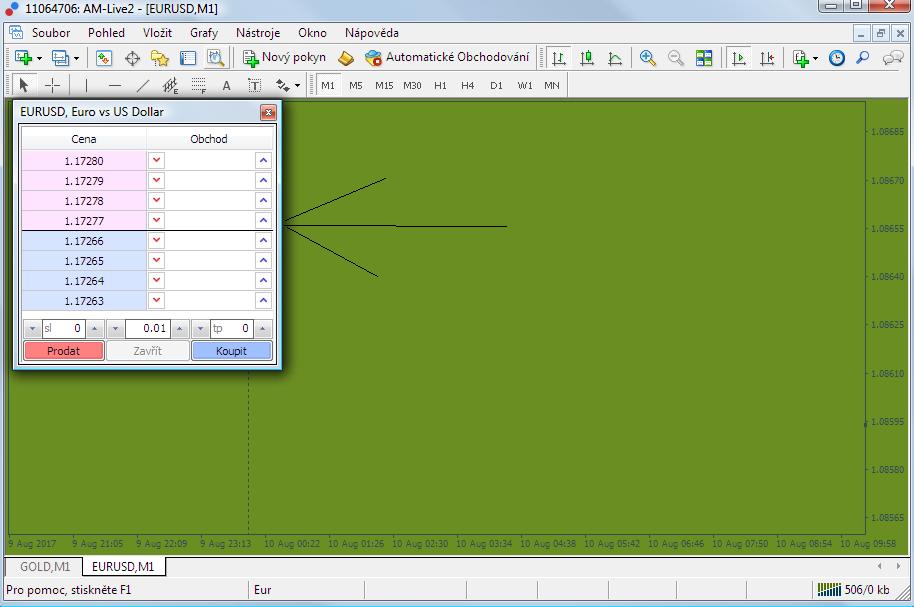Switch to line chart view
The image size is (914, 607).
coord(615,58)
